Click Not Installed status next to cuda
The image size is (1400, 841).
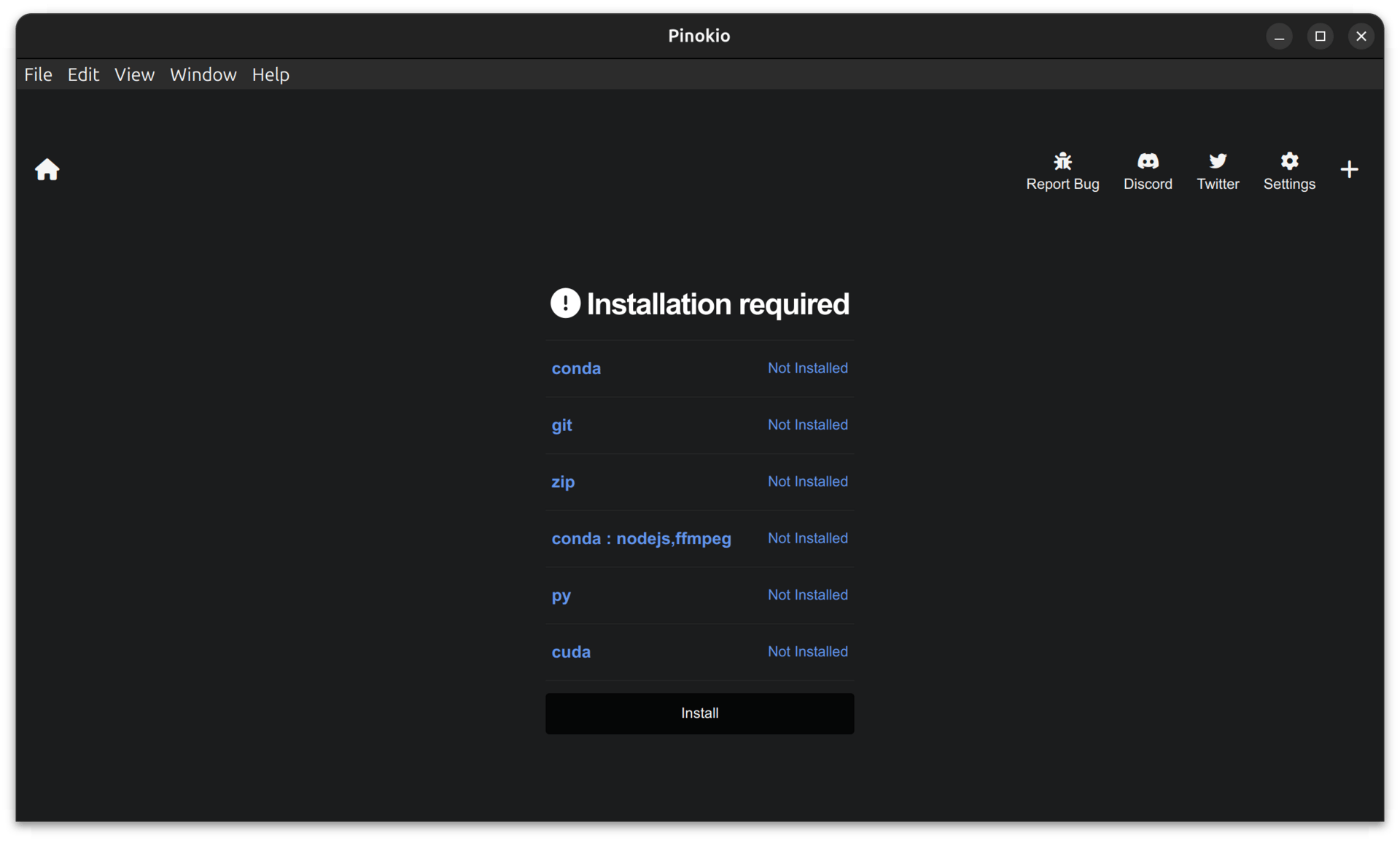807,651
